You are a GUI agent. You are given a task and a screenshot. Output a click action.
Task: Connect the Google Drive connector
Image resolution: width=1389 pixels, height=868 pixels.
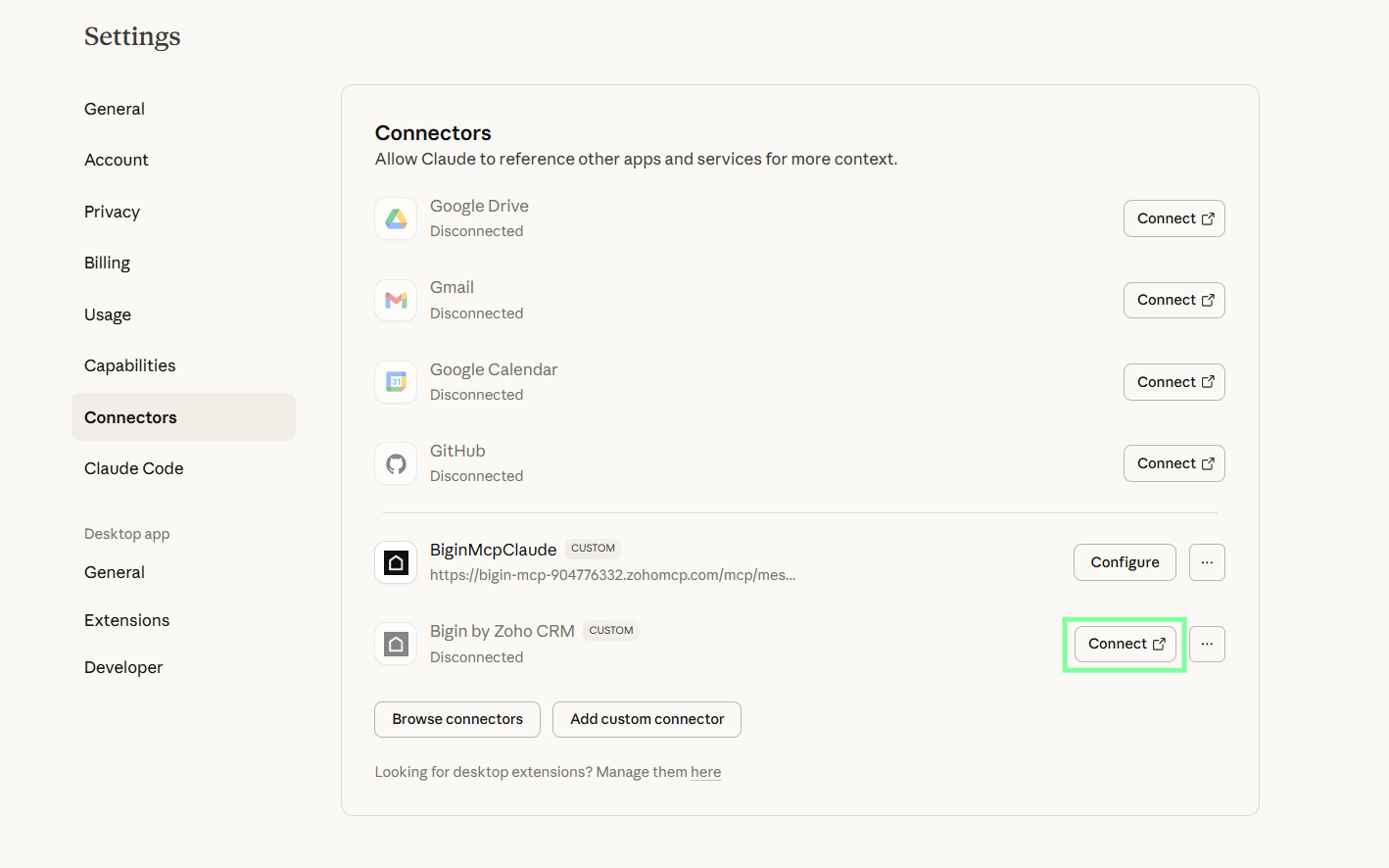[1173, 218]
